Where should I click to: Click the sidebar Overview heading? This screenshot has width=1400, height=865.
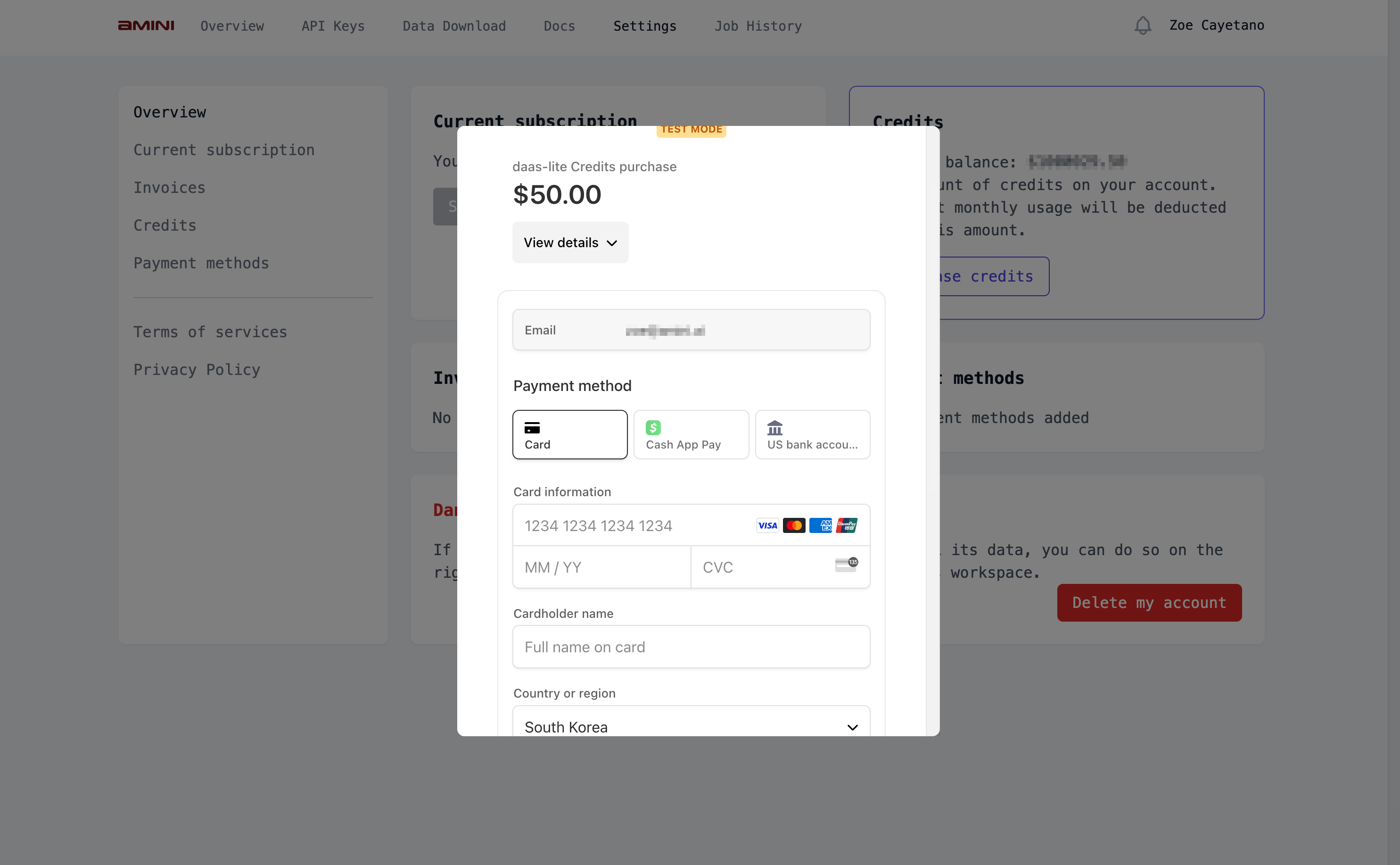(169, 112)
